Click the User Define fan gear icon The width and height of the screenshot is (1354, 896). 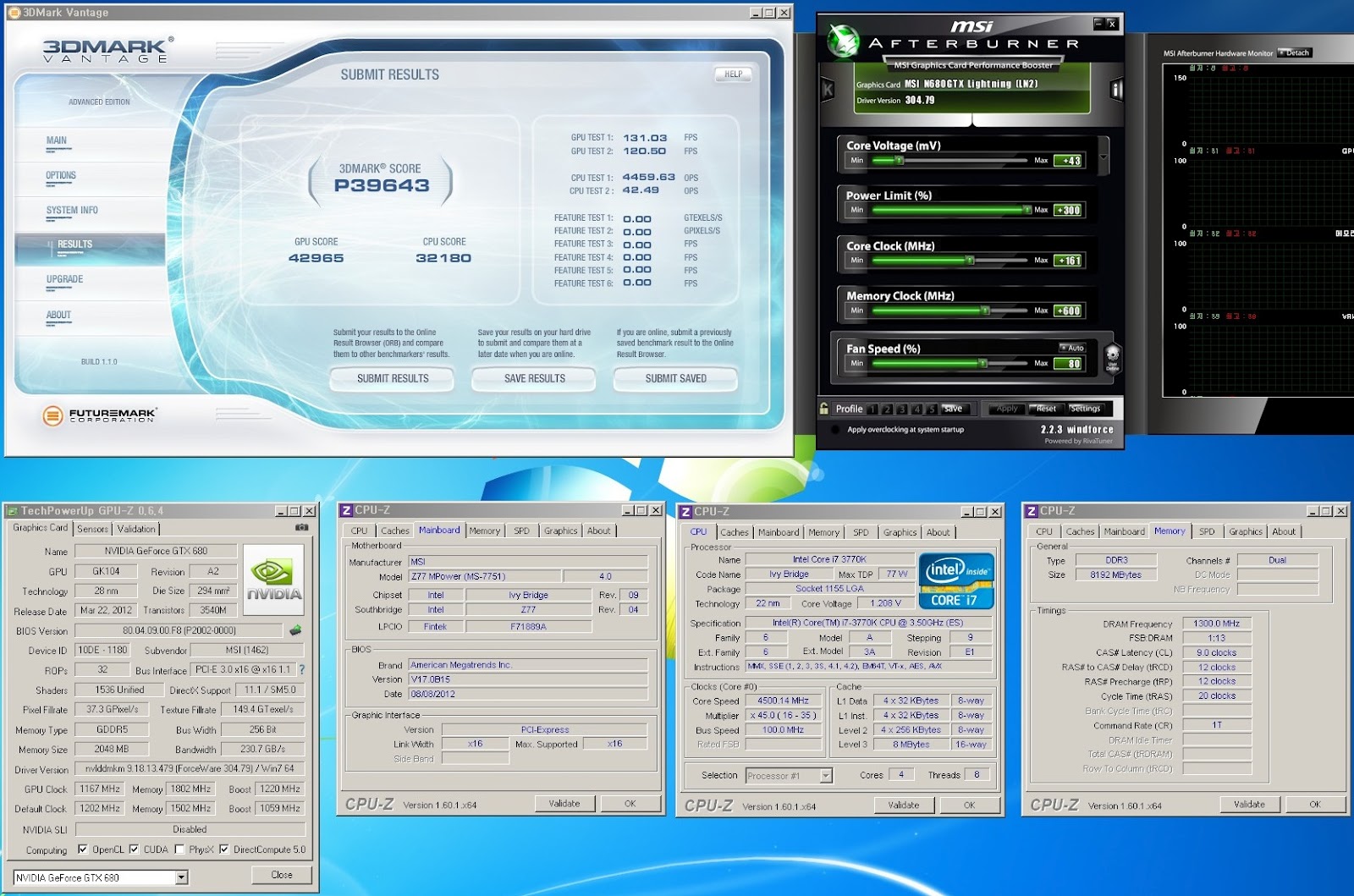tap(1112, 358)
